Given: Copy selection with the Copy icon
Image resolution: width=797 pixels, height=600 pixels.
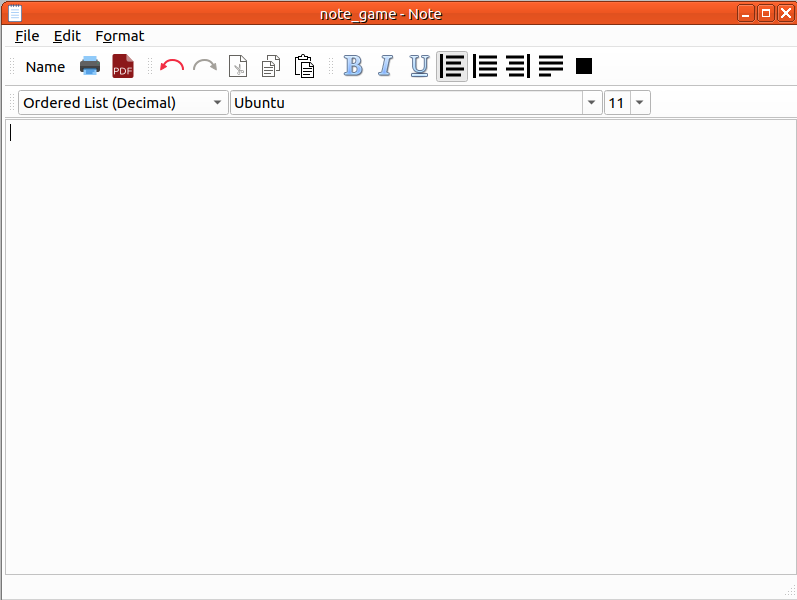Looking at the screenshot, I should point(271,67).
